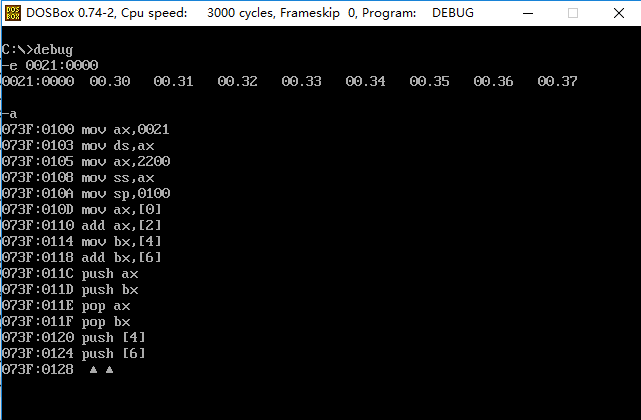Click the 'C:\>debug' command line
641x420 pixels.
(37, 49)
